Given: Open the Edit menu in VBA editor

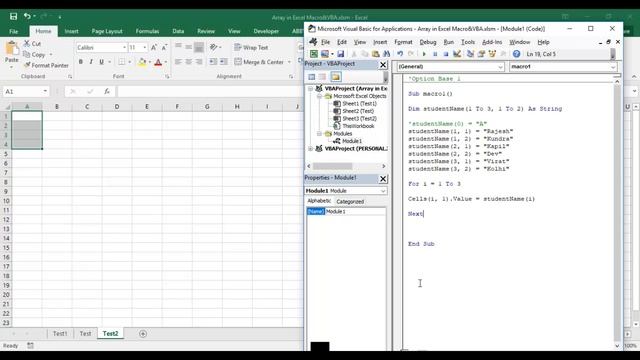Looking at the screenshot, I should tap(342, 42).
